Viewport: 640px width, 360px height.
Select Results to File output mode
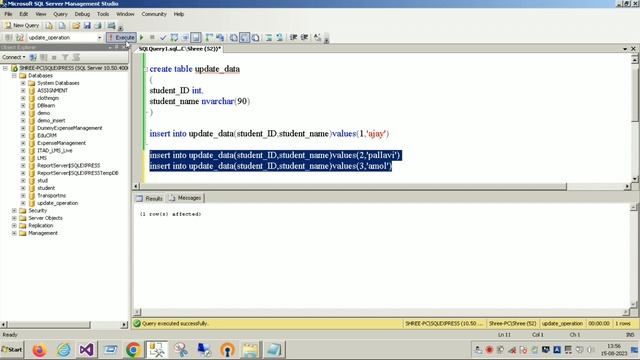(256, 38)
